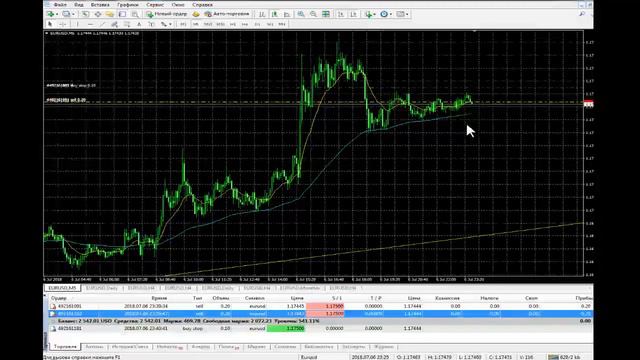Open the chart templates icon

(x=400, y=14)
